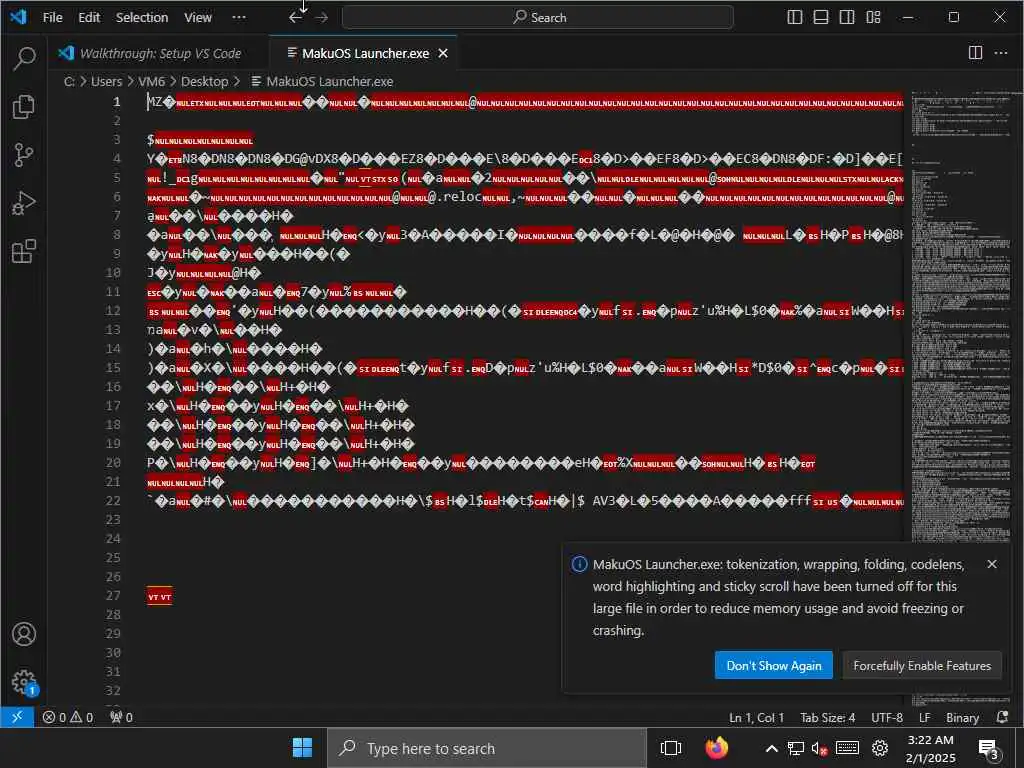Close the MakuOS Launcher.exe tab
Viewport: 1024px width, 768px height.
(443, 54)
